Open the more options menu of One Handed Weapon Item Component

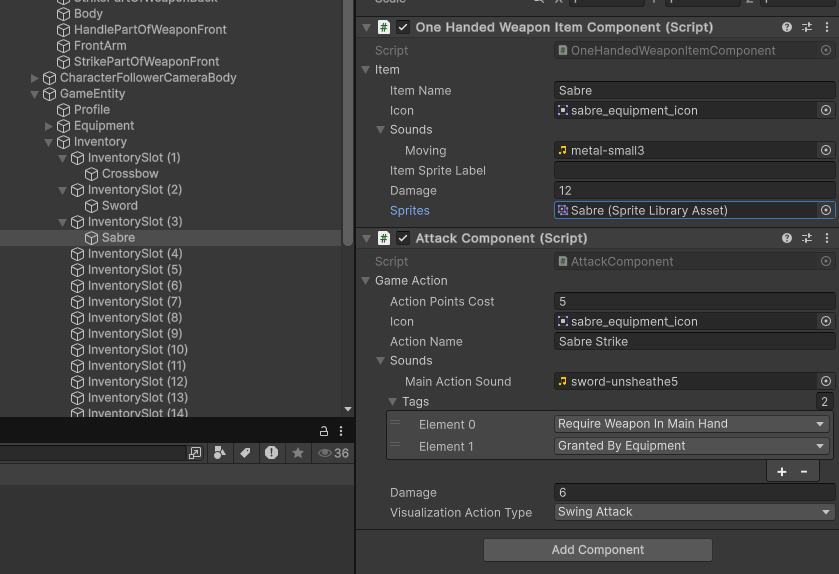pos(827,27)
